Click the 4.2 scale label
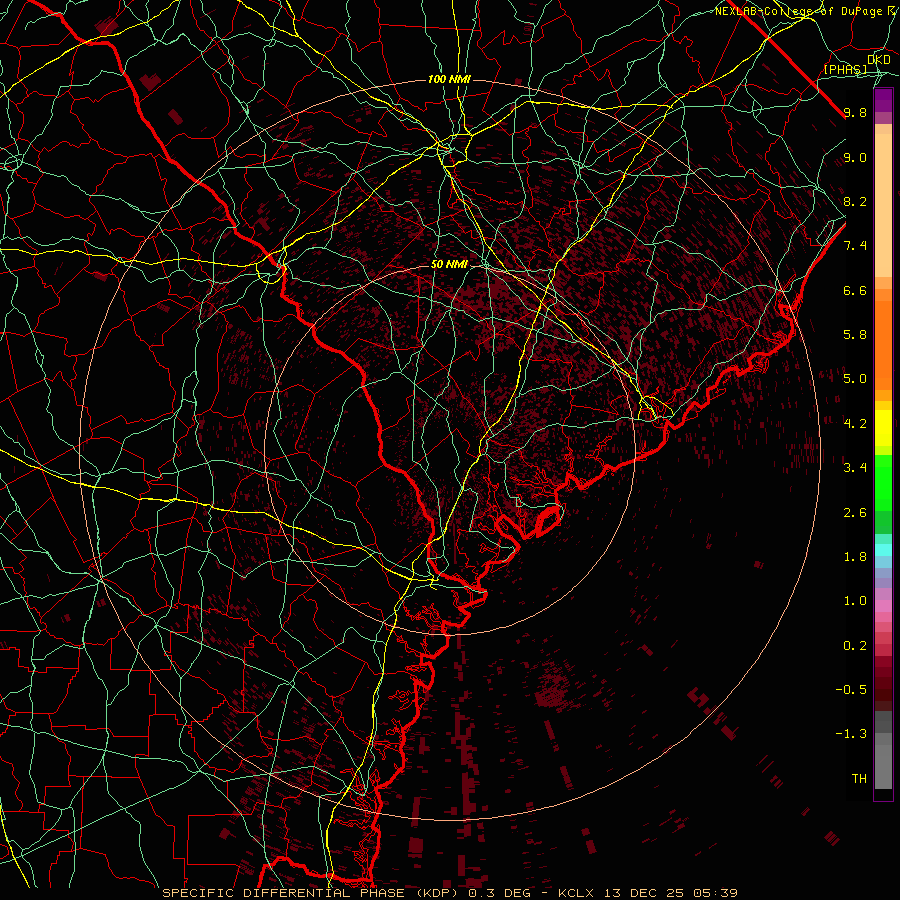The image size is (900, 900). click(855, 424)
